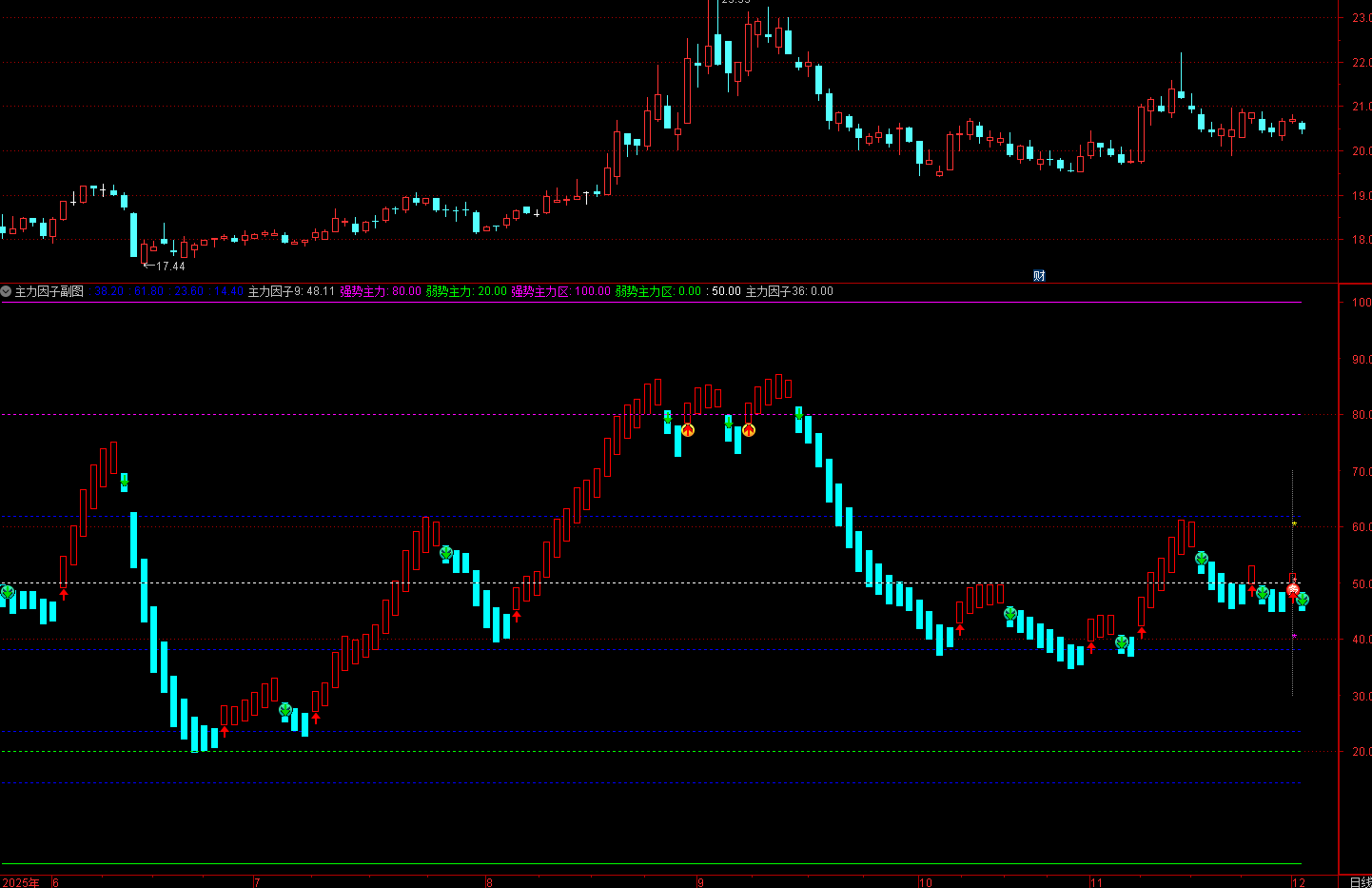Click the 2025年 year label on time axis

click(21, 882)
